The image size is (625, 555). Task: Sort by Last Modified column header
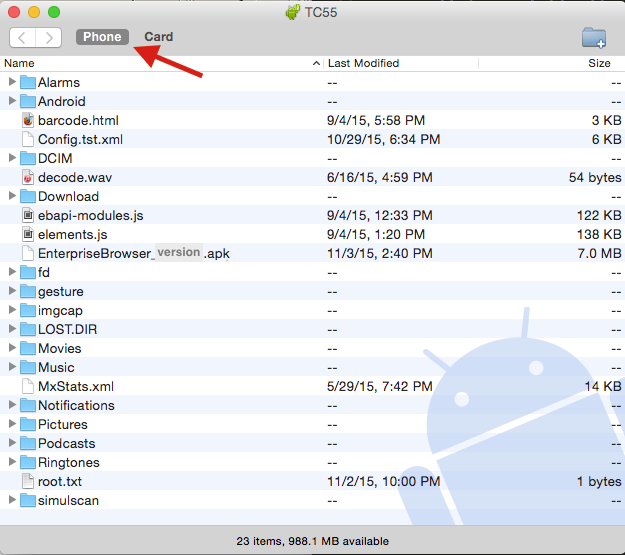pyautogui.click(x=400, y=63)
